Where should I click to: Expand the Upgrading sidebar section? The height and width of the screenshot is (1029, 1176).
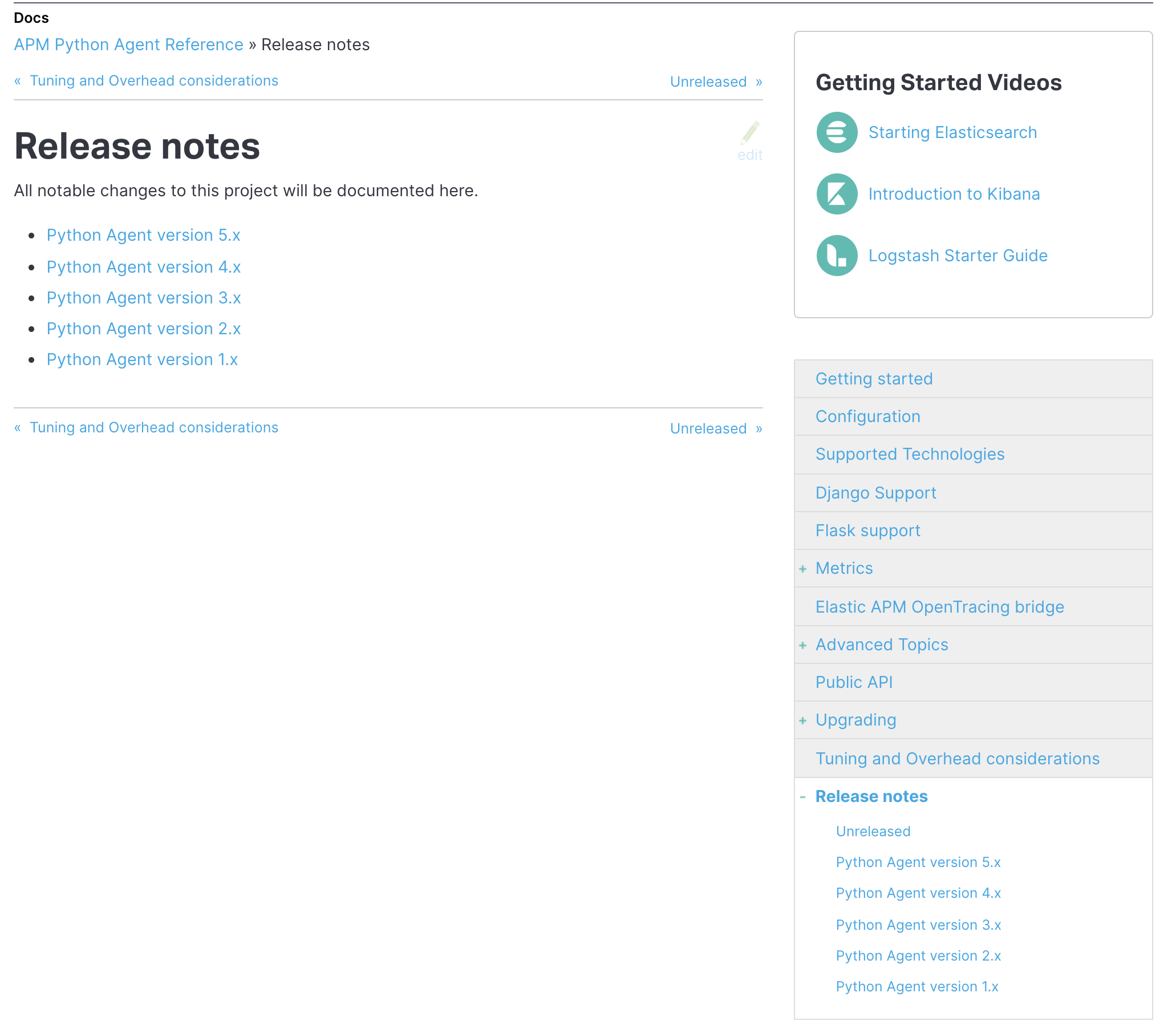pyautogui.click(x=803, y=720)
